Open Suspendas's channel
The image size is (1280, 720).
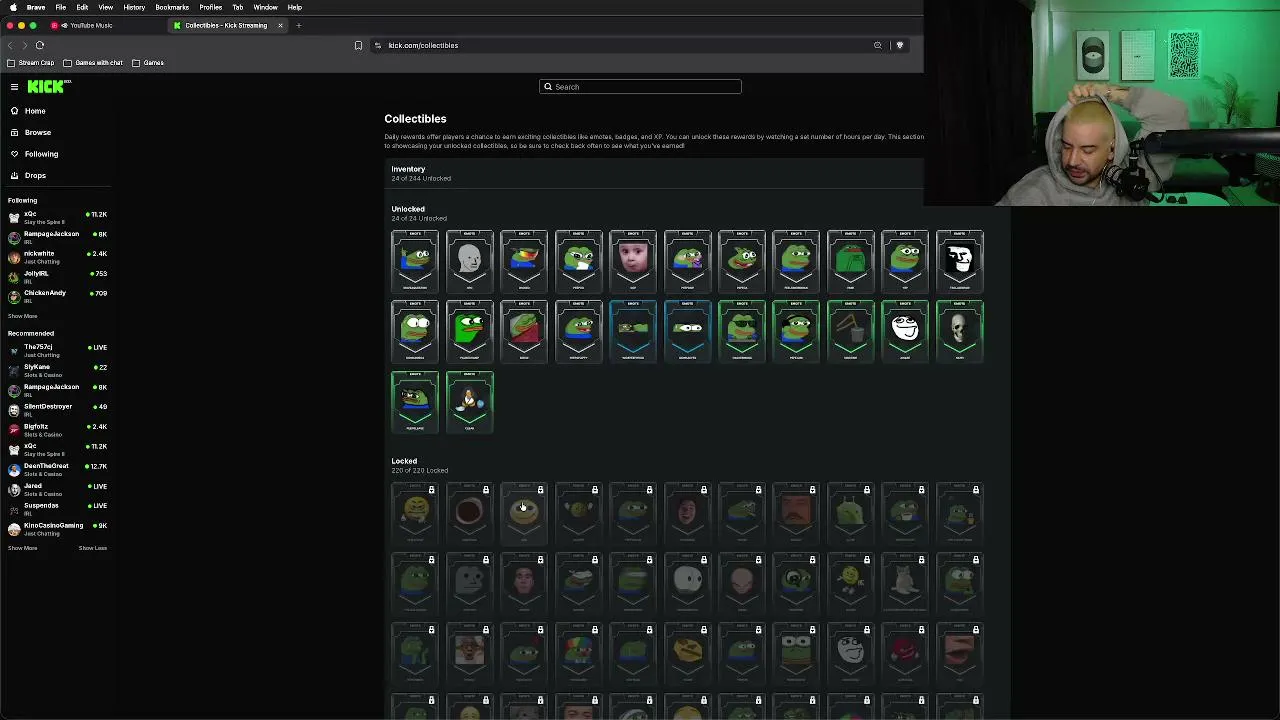(57, 508)
